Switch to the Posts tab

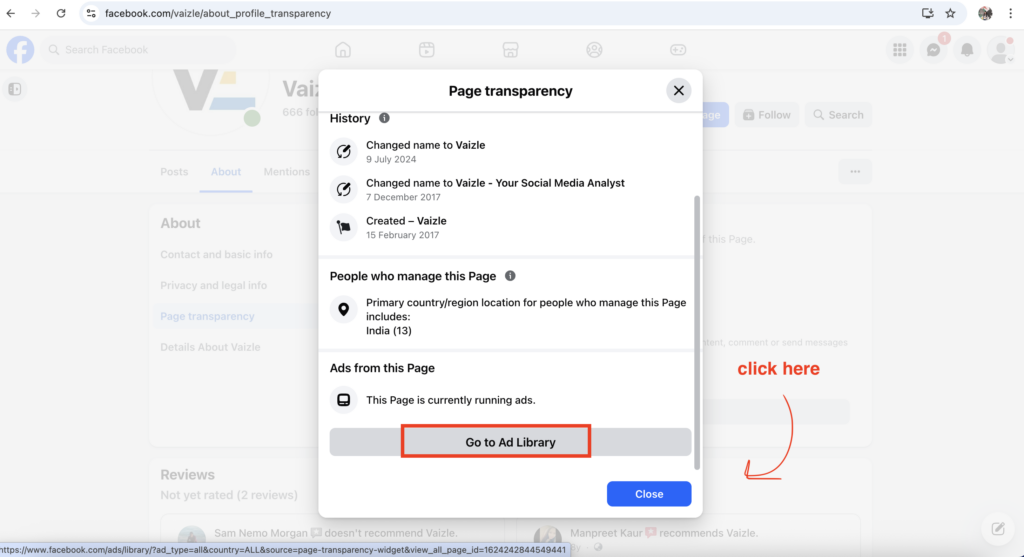tap(174, 172)
